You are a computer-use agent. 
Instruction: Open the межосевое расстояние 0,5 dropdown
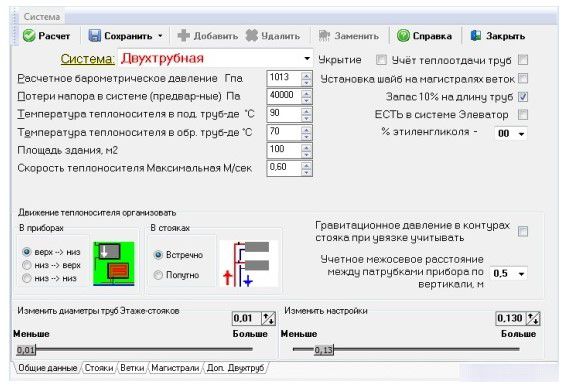click(521, 274)
